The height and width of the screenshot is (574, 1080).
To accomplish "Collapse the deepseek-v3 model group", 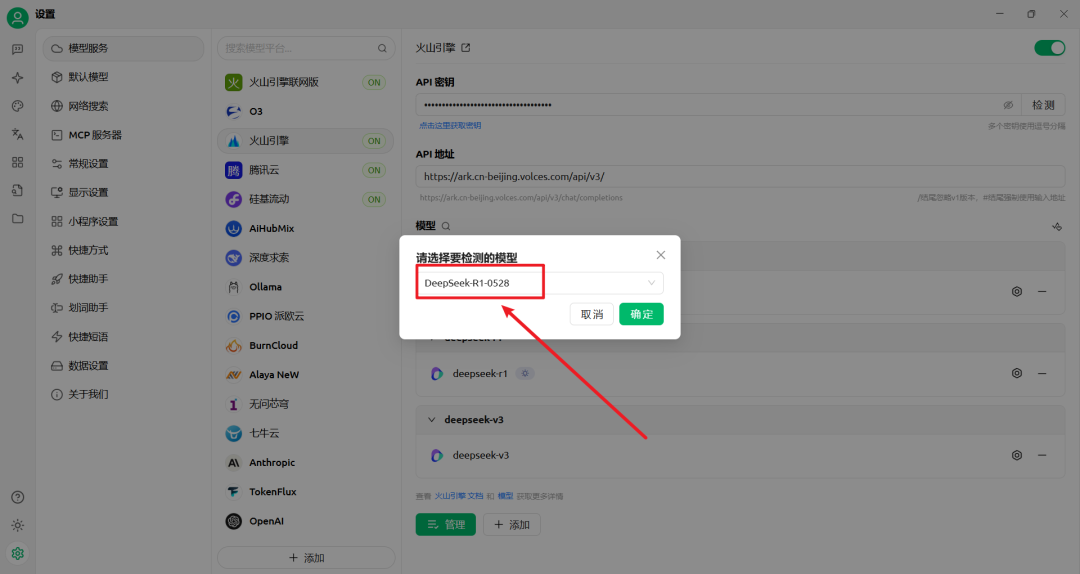I will tap(432, 420).
